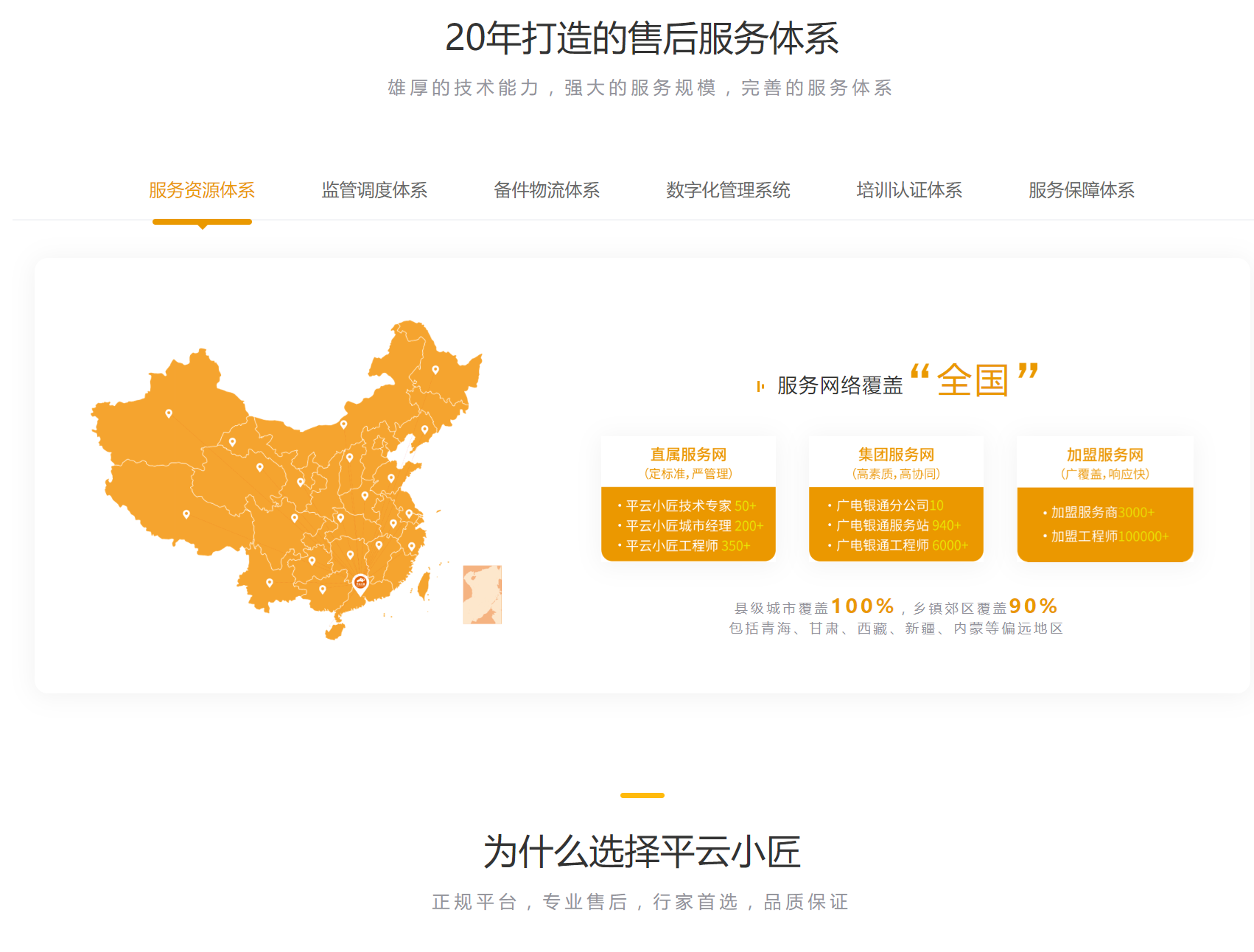
Task: Click the map pin in Tibet region
Action: tap(186, 514)
